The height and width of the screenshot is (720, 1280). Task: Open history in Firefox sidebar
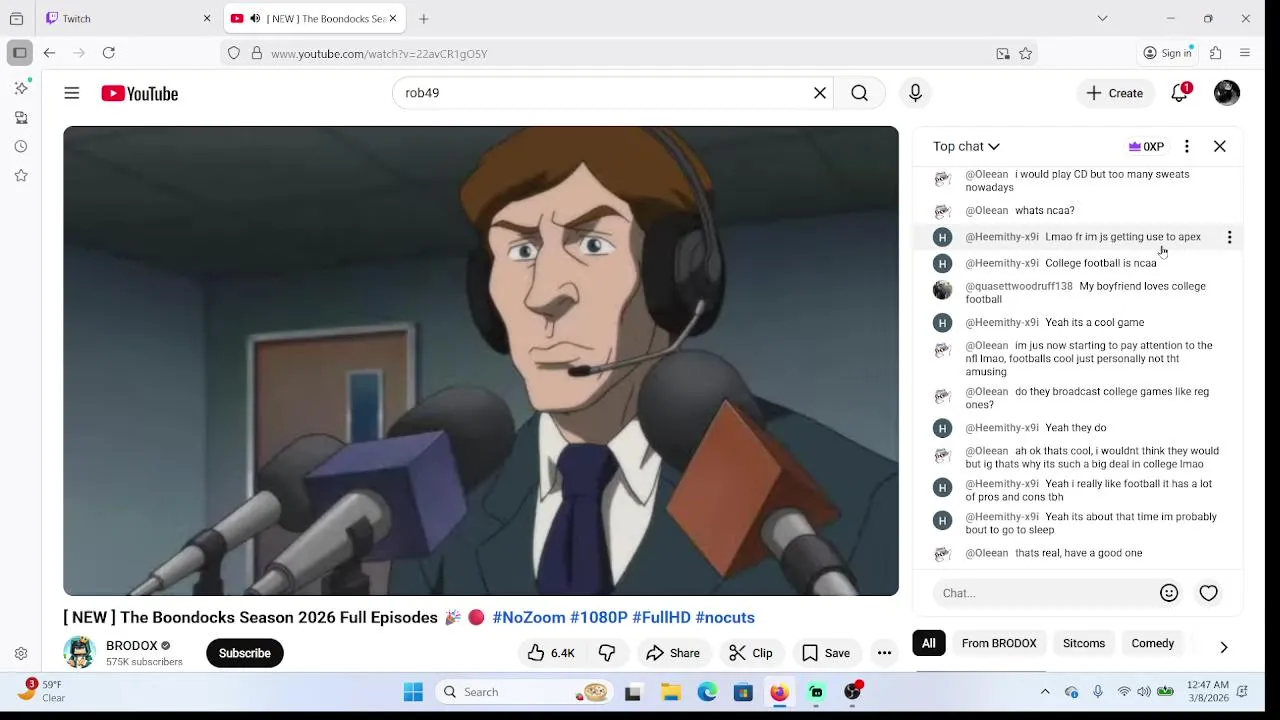click(x=21, y=146)
